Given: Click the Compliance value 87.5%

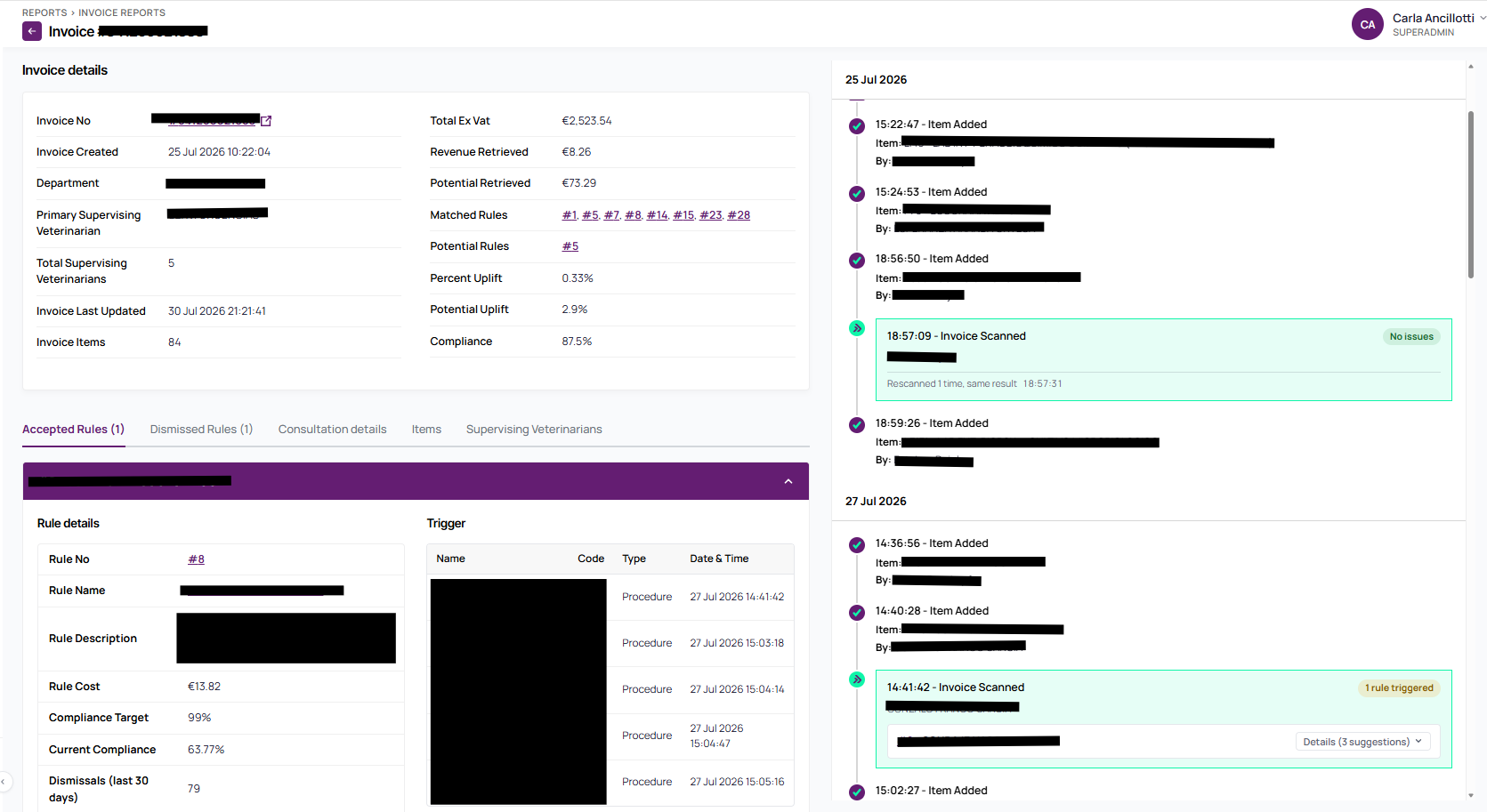Looking at the screenshot, I should (577, 342).
